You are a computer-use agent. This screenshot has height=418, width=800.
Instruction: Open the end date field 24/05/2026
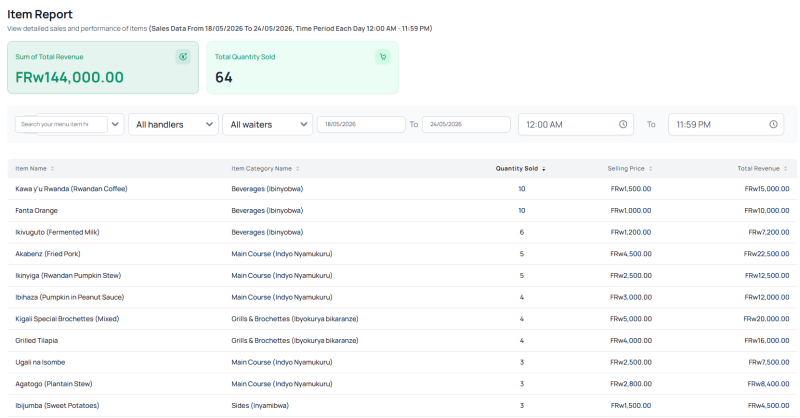466,124
